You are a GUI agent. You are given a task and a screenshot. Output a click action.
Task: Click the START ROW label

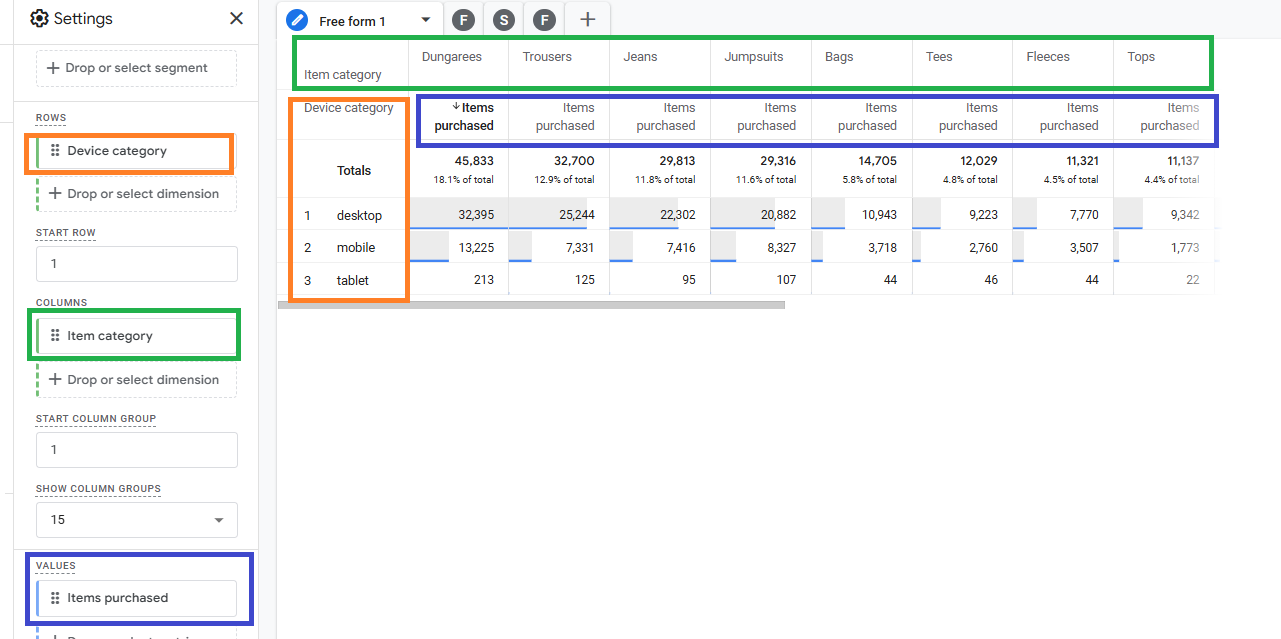click(x=66, y=233)
